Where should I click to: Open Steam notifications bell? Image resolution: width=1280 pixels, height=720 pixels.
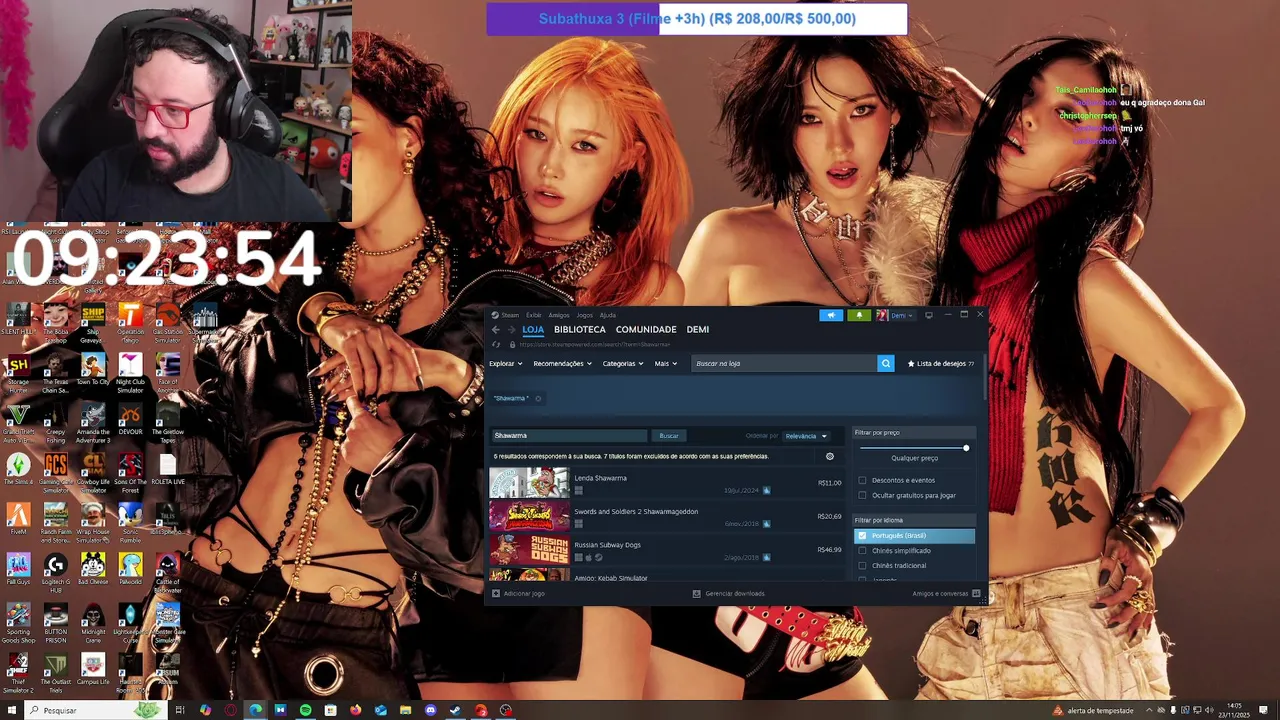point(859,315)
